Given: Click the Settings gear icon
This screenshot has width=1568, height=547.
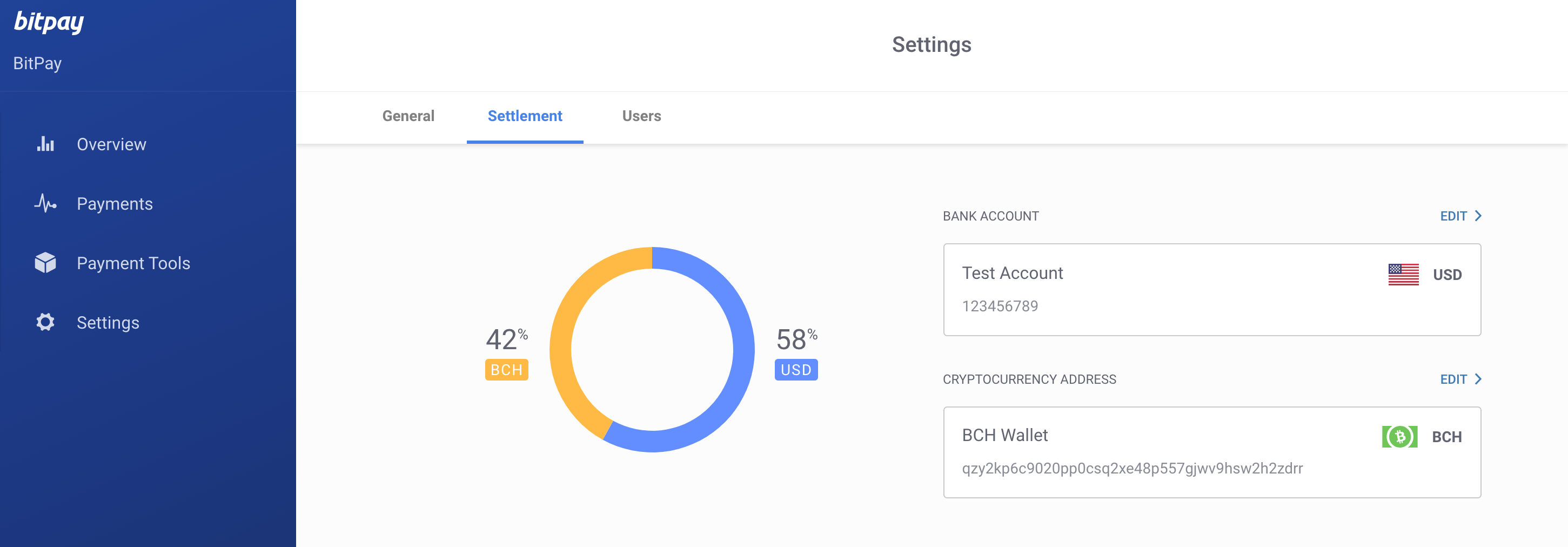Looking at the screenshot, I should point(45,322).
